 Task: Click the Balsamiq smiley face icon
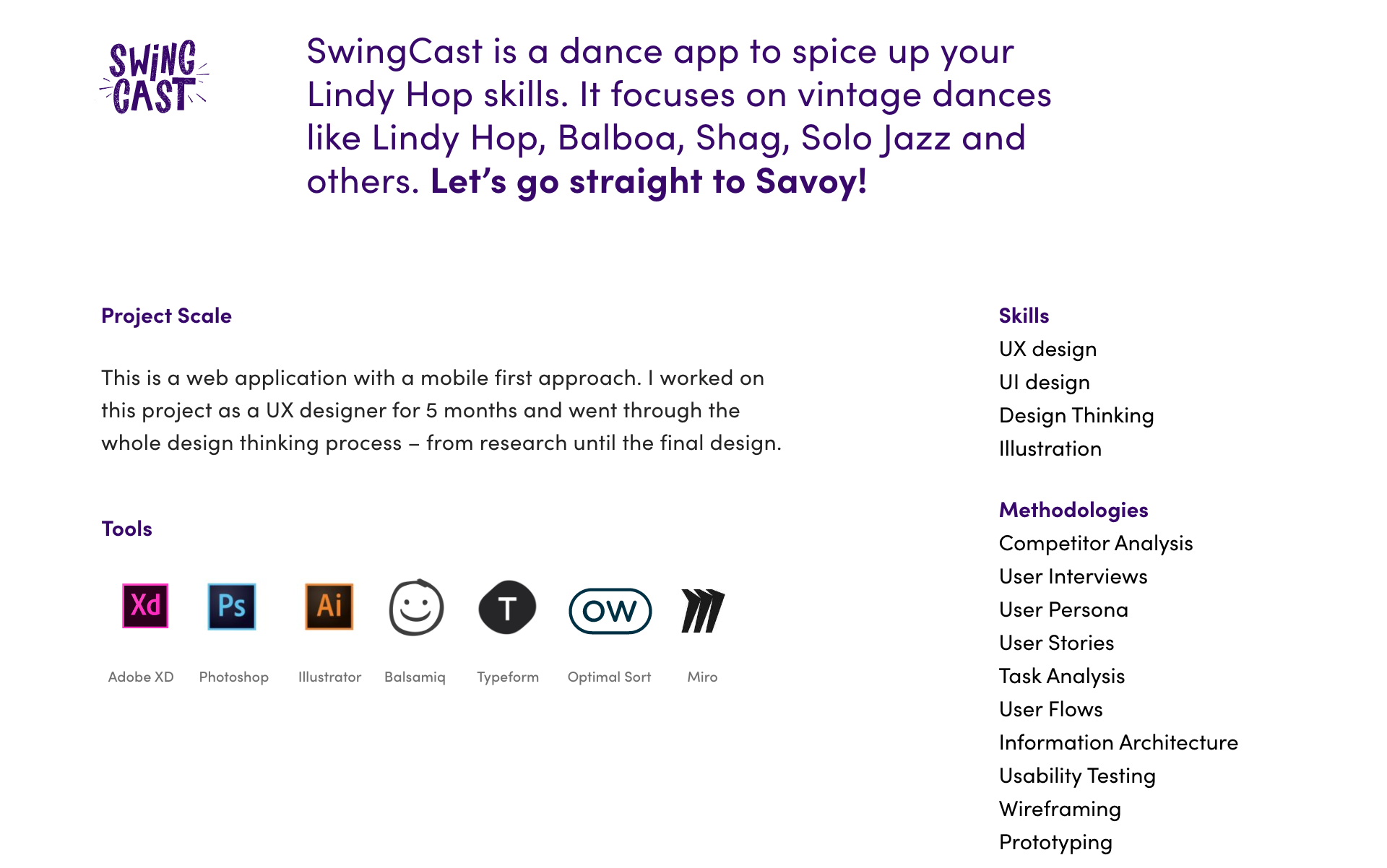(x=416, y=608)
